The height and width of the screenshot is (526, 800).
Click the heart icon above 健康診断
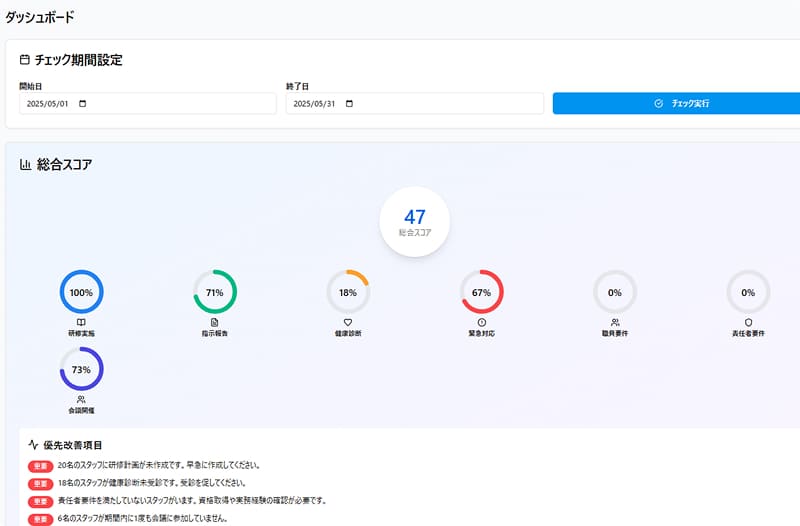[x=348, y=322]
